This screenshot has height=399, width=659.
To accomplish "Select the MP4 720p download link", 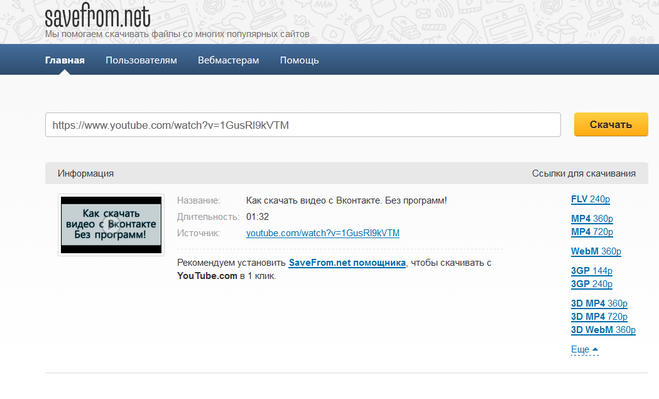I will [592, 232].
